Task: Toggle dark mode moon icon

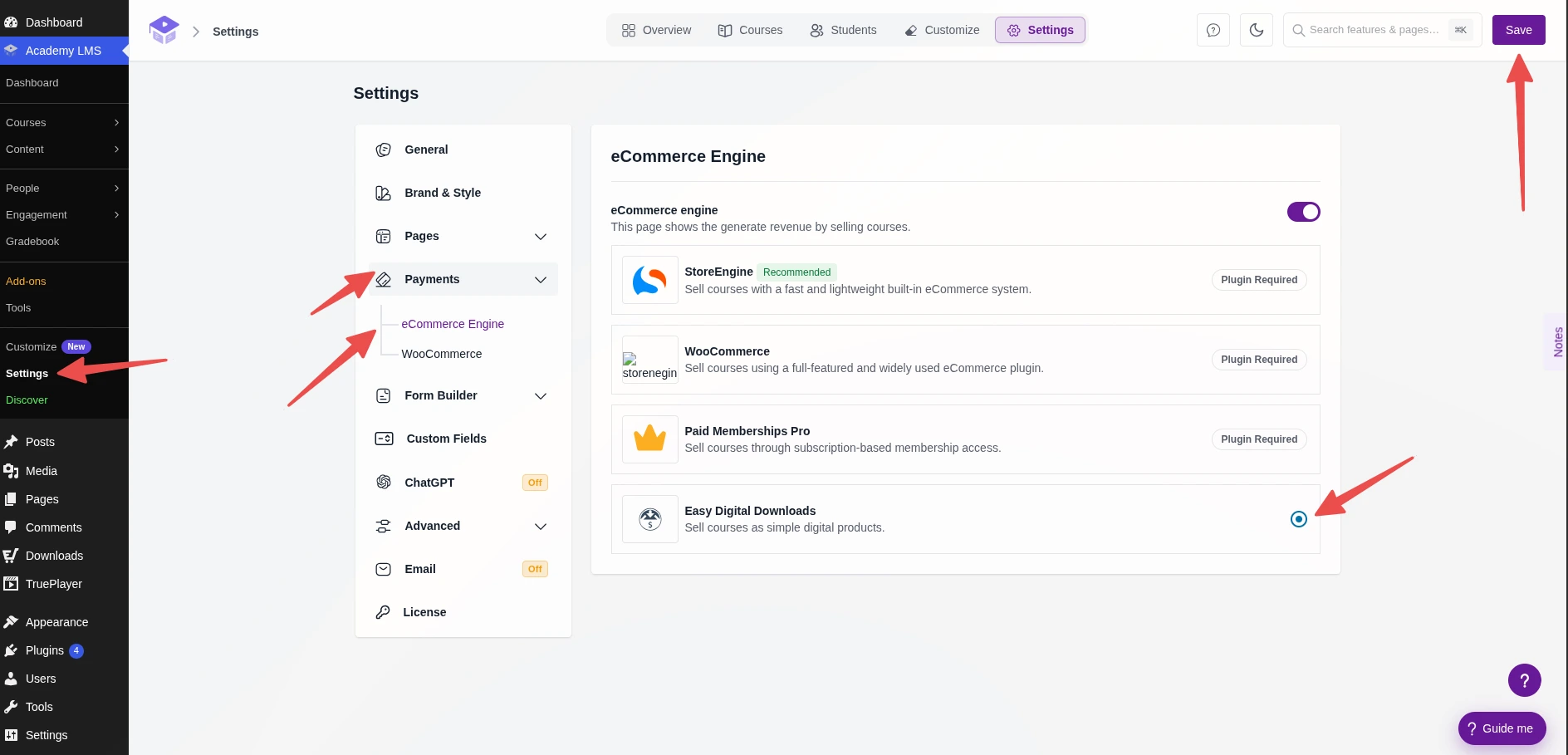Action: [1257, 30]
